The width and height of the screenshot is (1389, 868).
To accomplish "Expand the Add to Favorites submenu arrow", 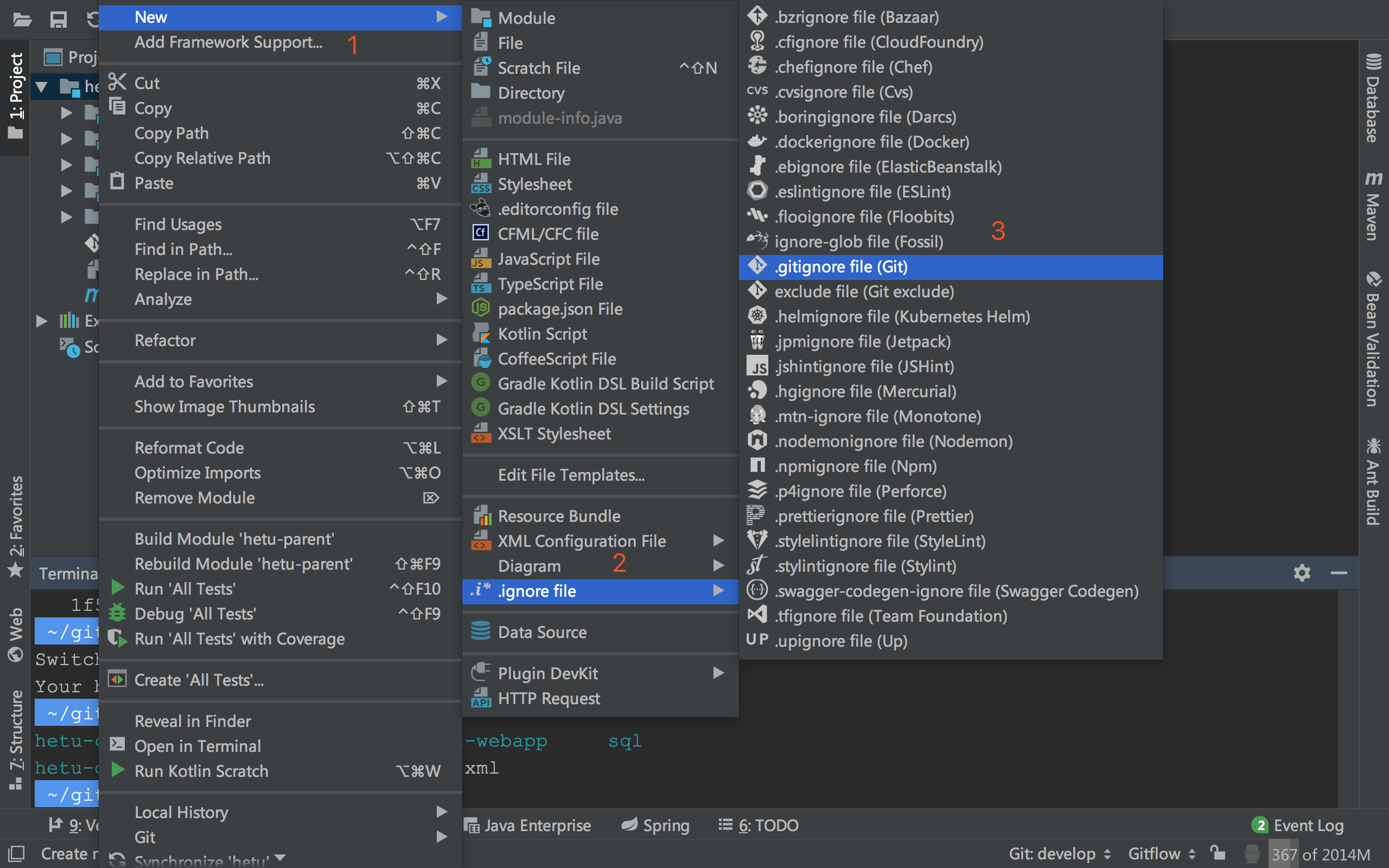I will (x=441, y=381).
